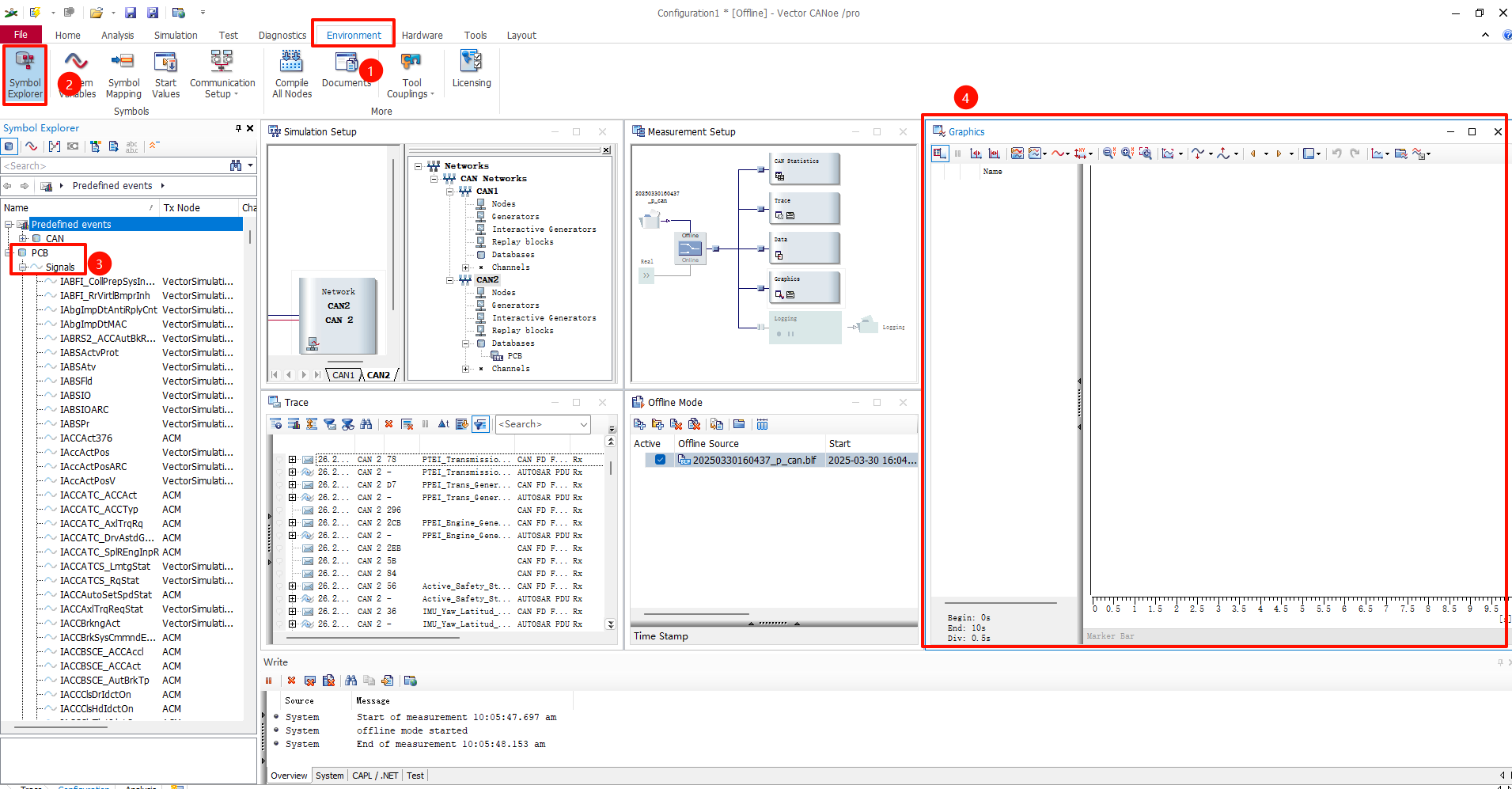Switch to the Simulation ribbon tab
The width and height of the screenshot is (1512, 789).
point(176,35)
